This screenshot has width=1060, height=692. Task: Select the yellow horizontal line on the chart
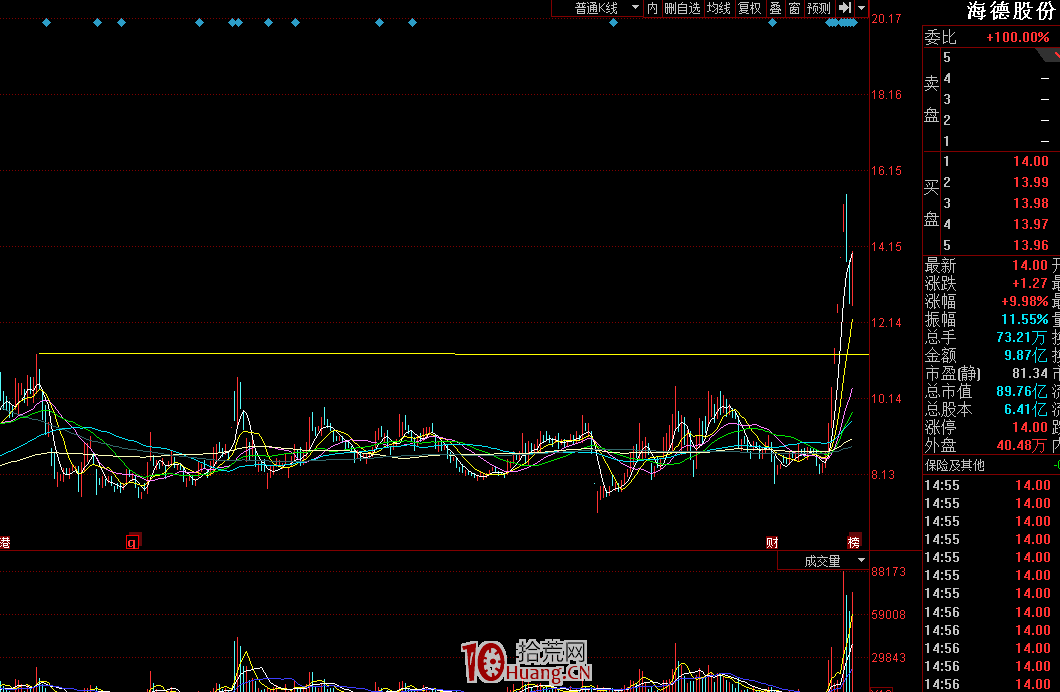(x=453, y=353)
